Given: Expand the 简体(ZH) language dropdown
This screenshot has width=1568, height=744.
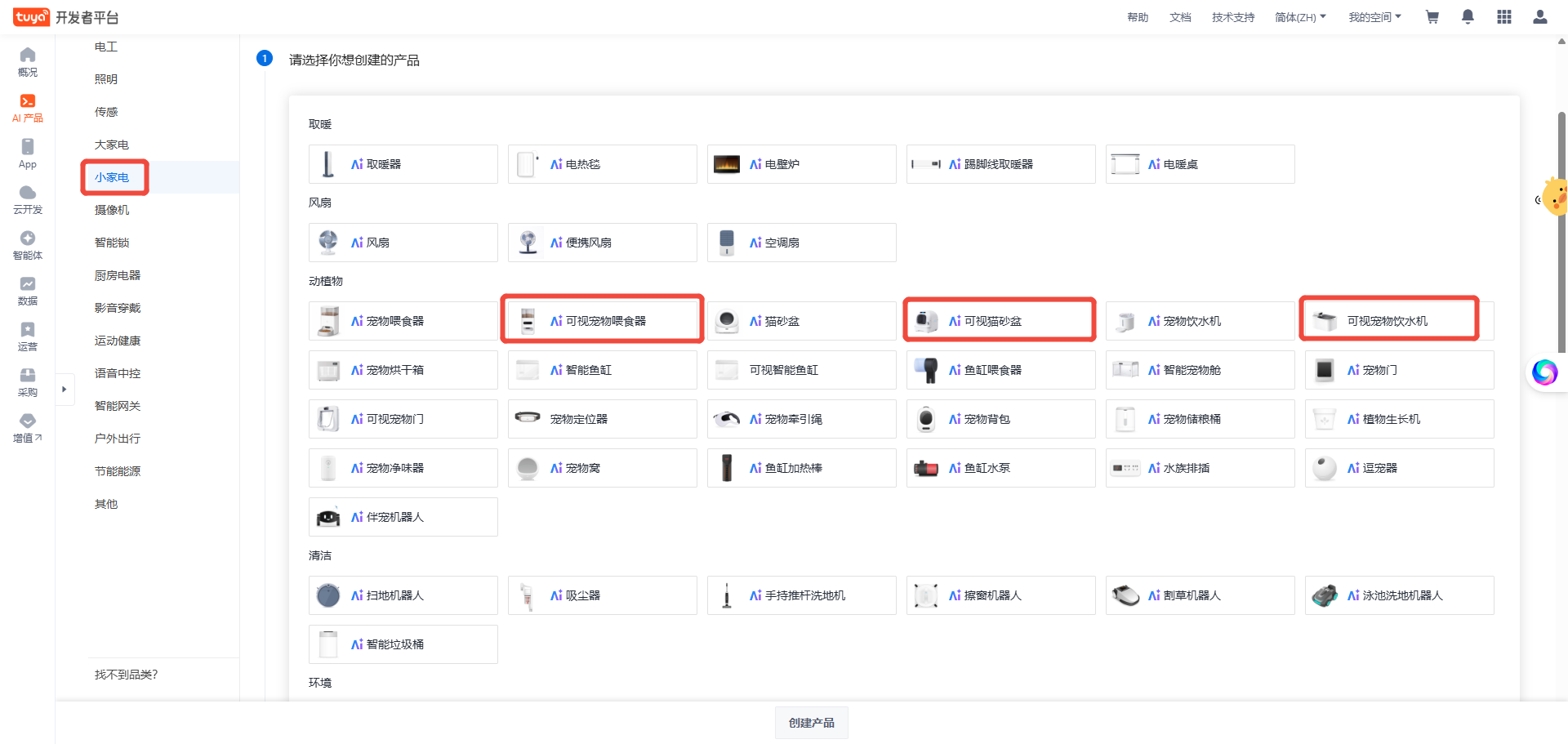Looking at the screenshot, I should (x=1300, y=17).
